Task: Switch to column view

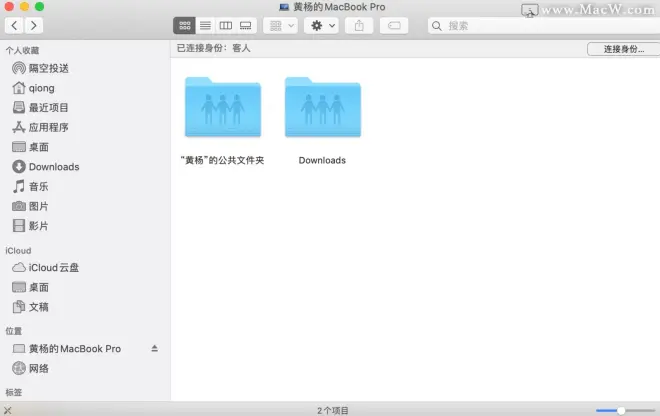Action: [226, 26]
